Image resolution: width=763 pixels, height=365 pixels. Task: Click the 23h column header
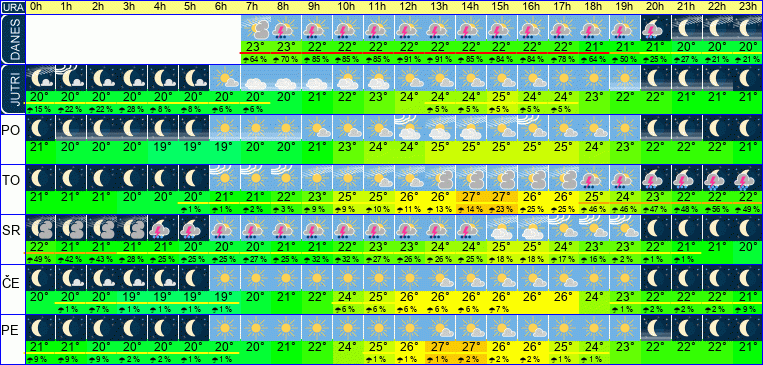(747, 7)
